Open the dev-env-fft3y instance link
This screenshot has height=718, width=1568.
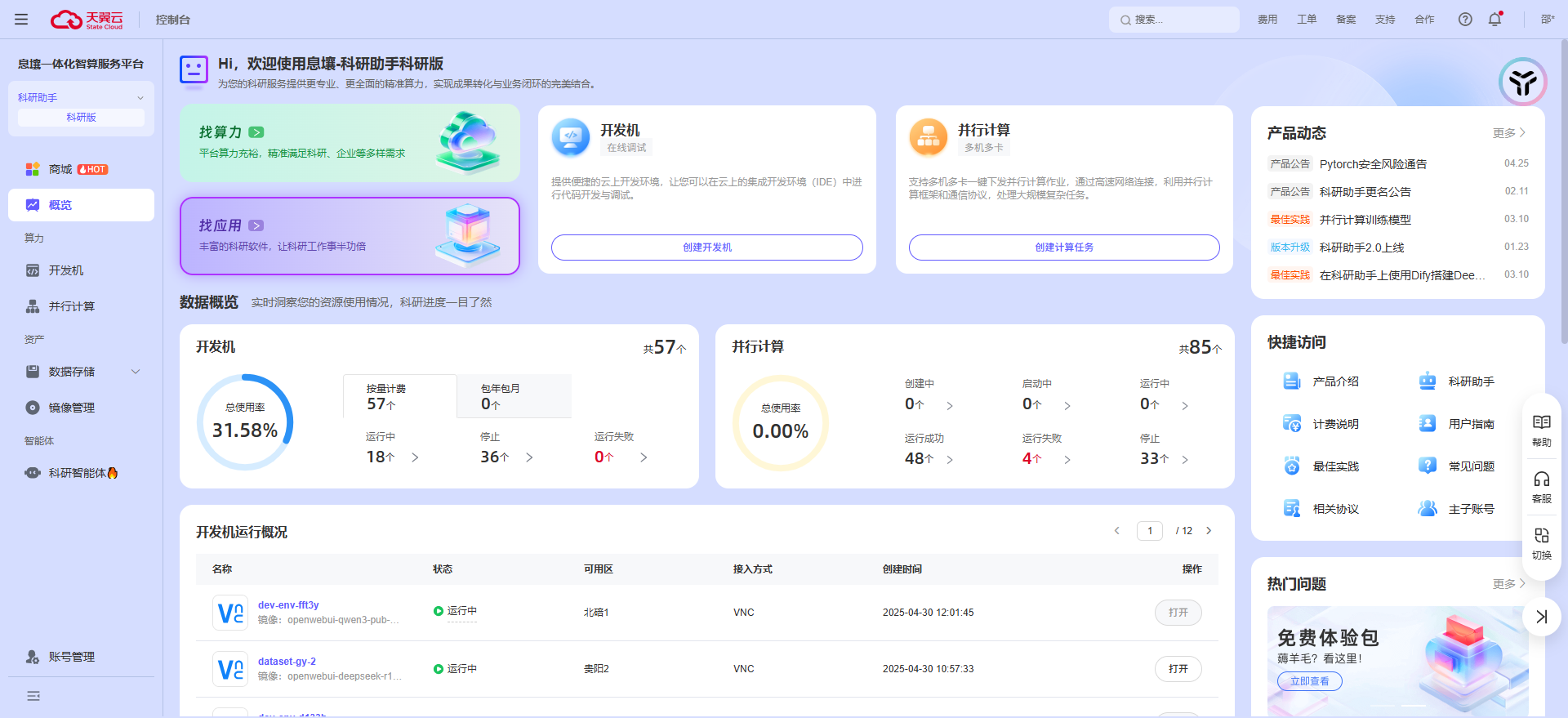(x=288, y=605)
